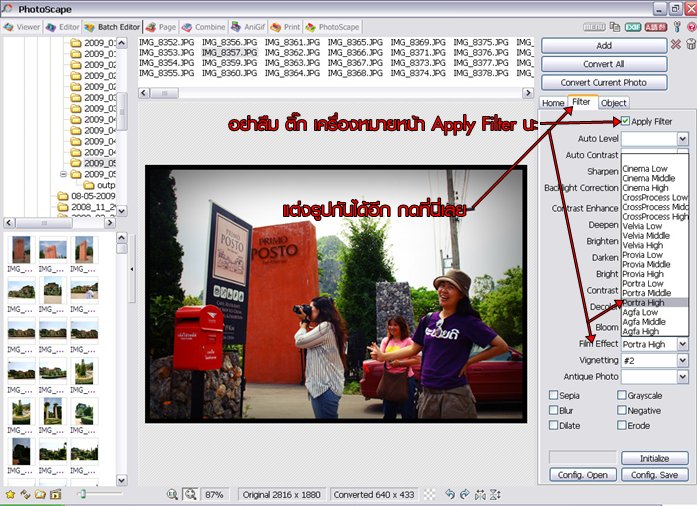Click down arrow of folder tree scrollbar
This screenshot has height=506, width=697.
[122, 210]
